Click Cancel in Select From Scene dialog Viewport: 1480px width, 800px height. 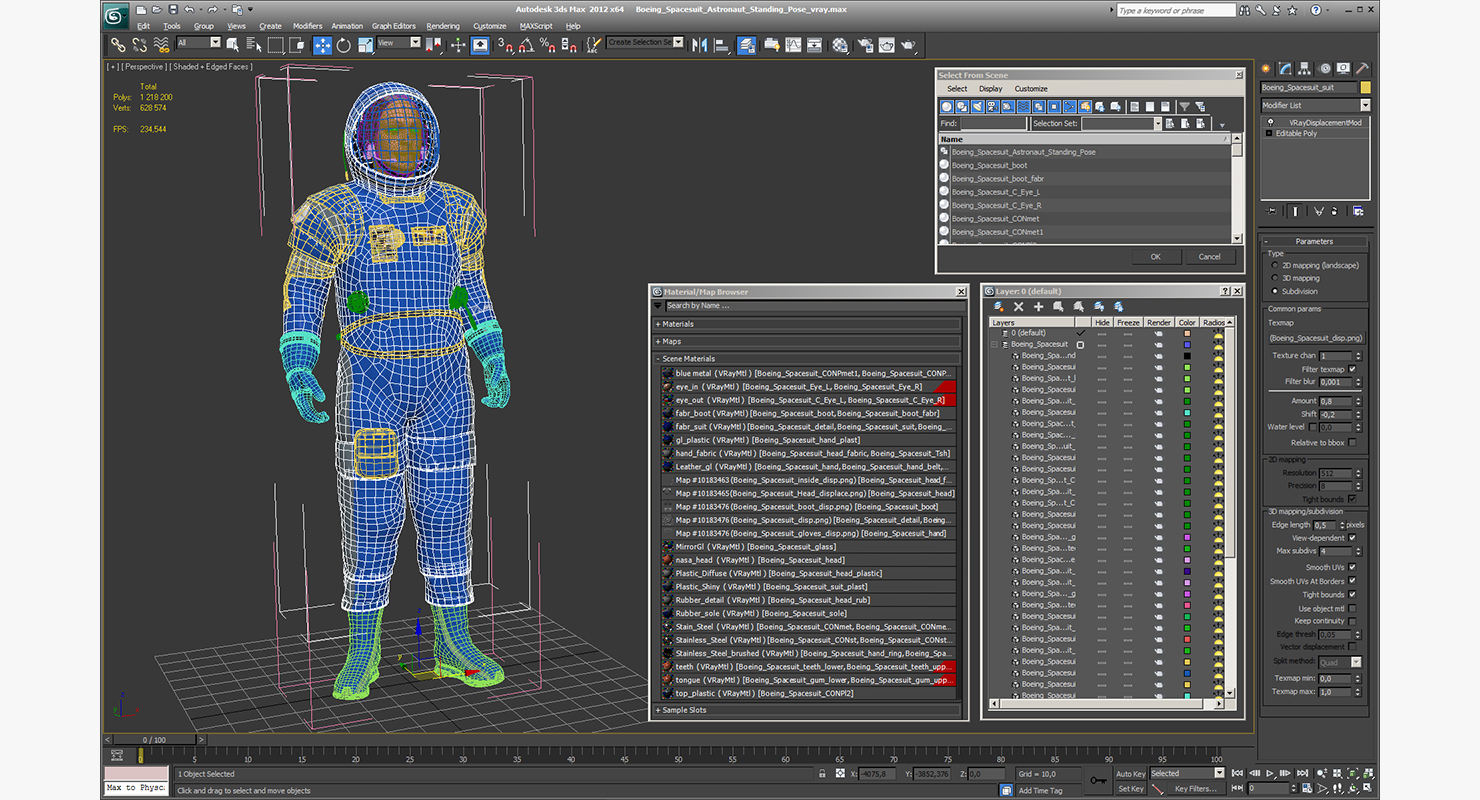1209,257
